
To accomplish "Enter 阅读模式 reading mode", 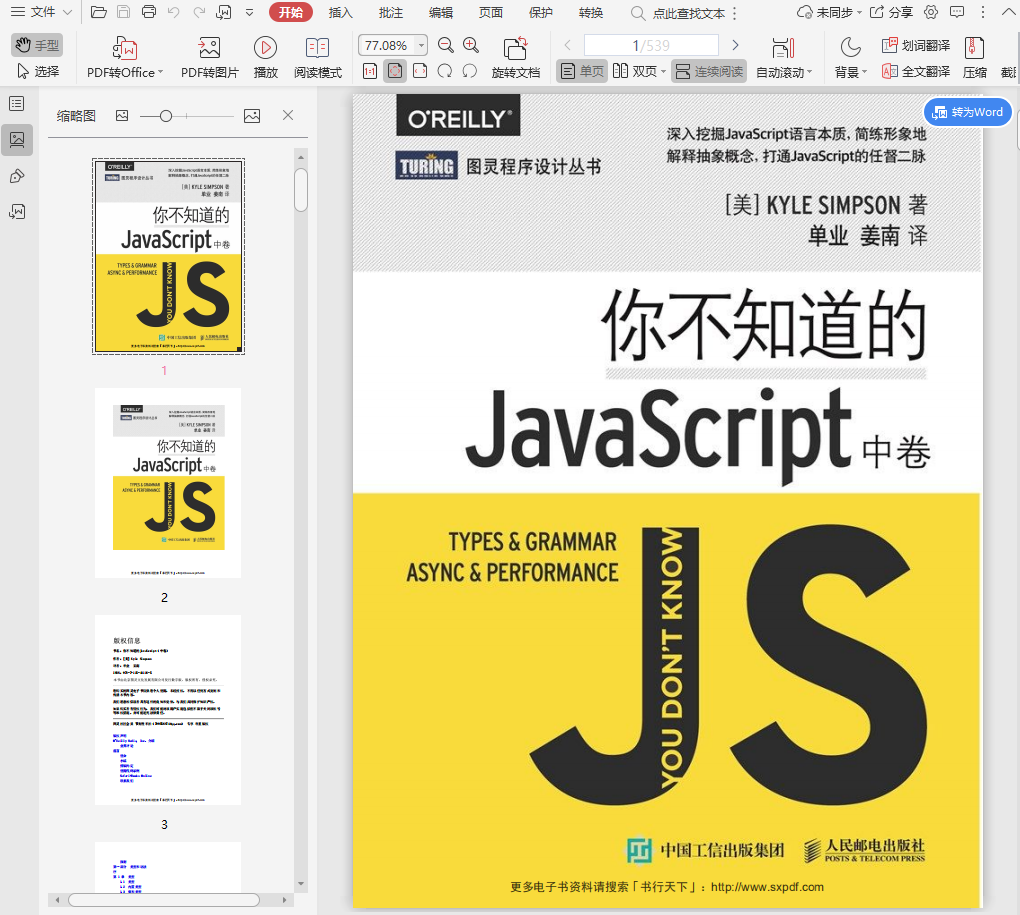I will click(x=317, y=55).
